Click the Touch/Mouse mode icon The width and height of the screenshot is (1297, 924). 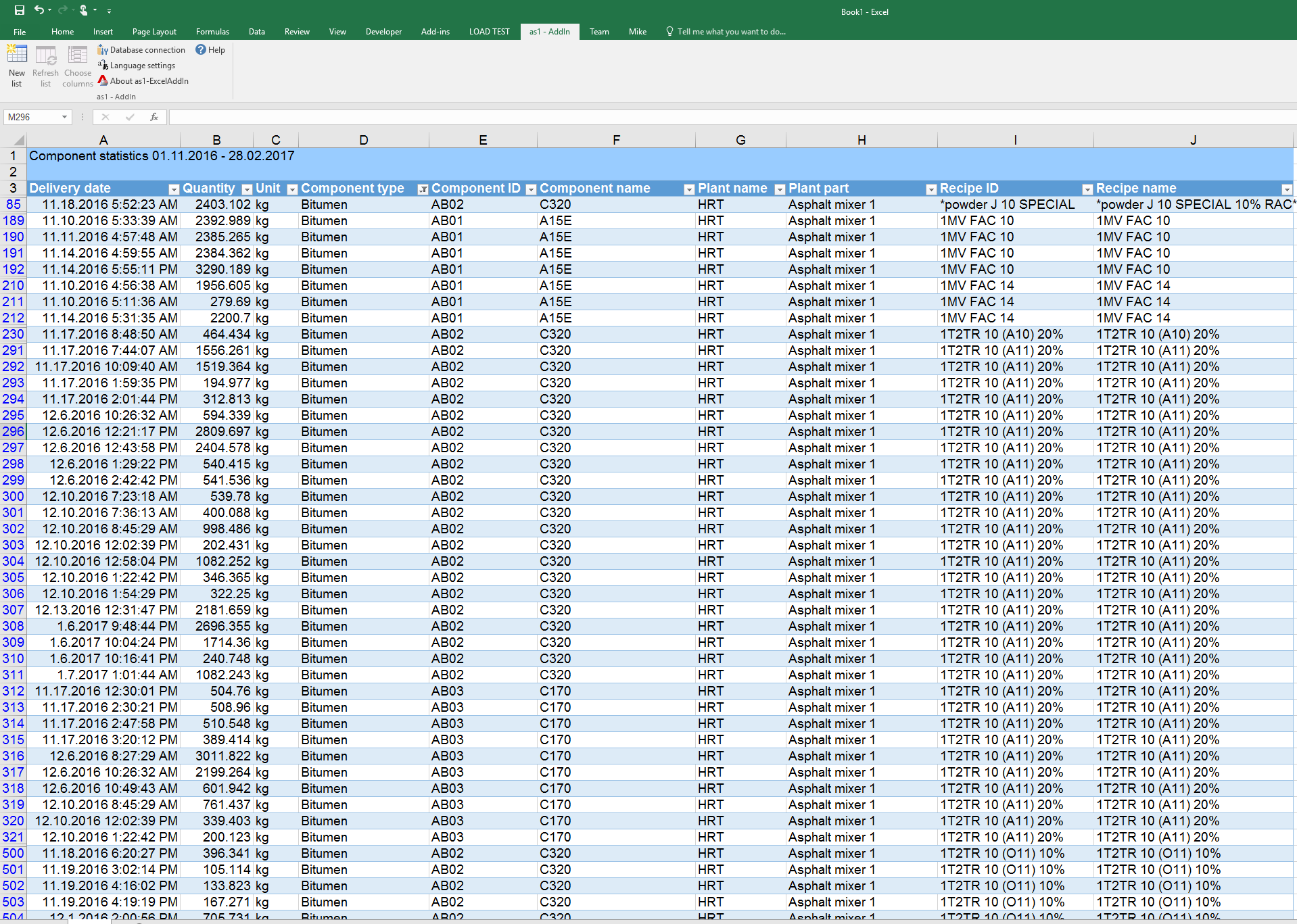point(84,10)
